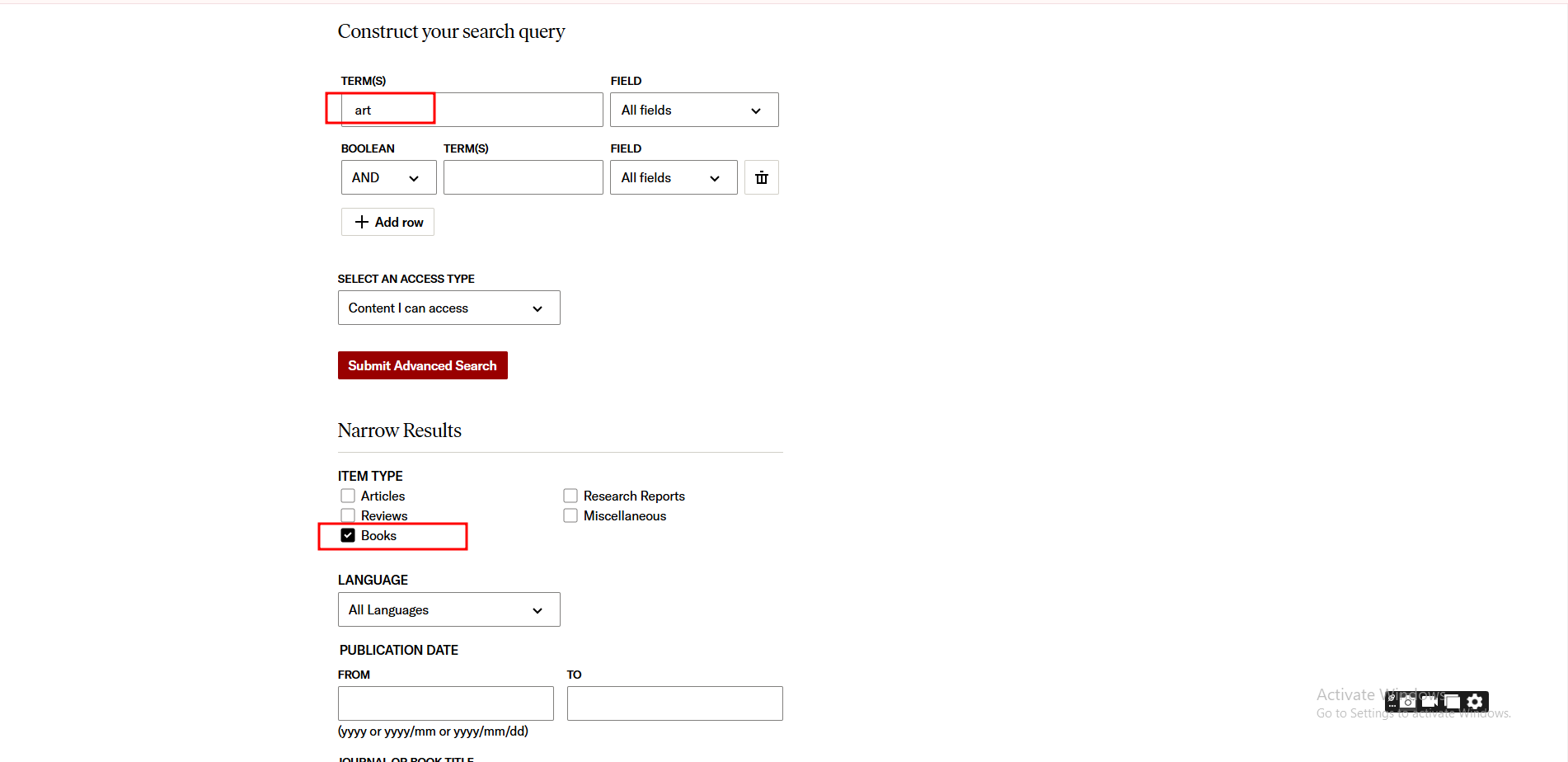Click the plus icon beside Add row
The height and width of the screenshot is (762, 1568).
(x=361, y=222)
